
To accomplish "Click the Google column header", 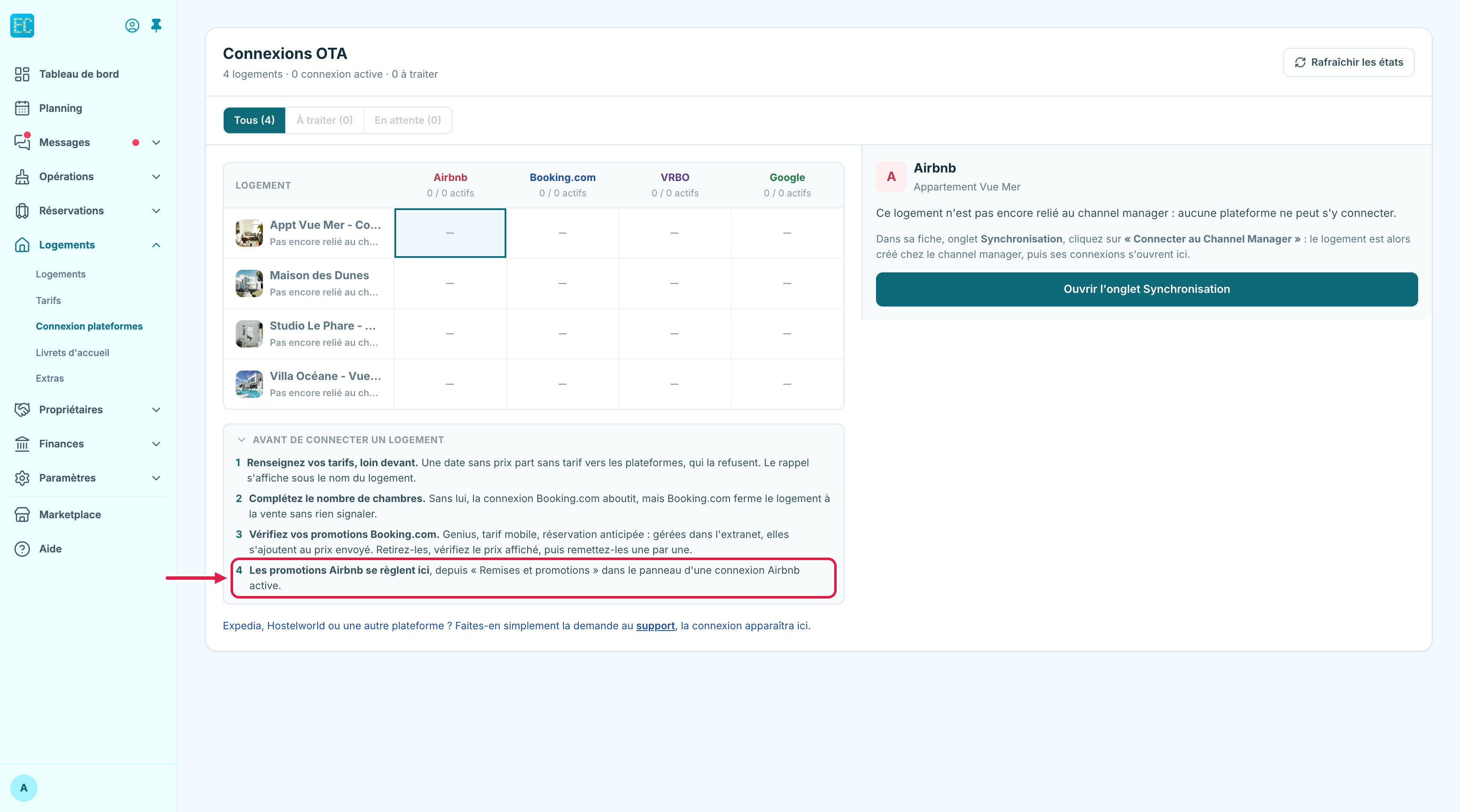I will [x=787, y=185].
